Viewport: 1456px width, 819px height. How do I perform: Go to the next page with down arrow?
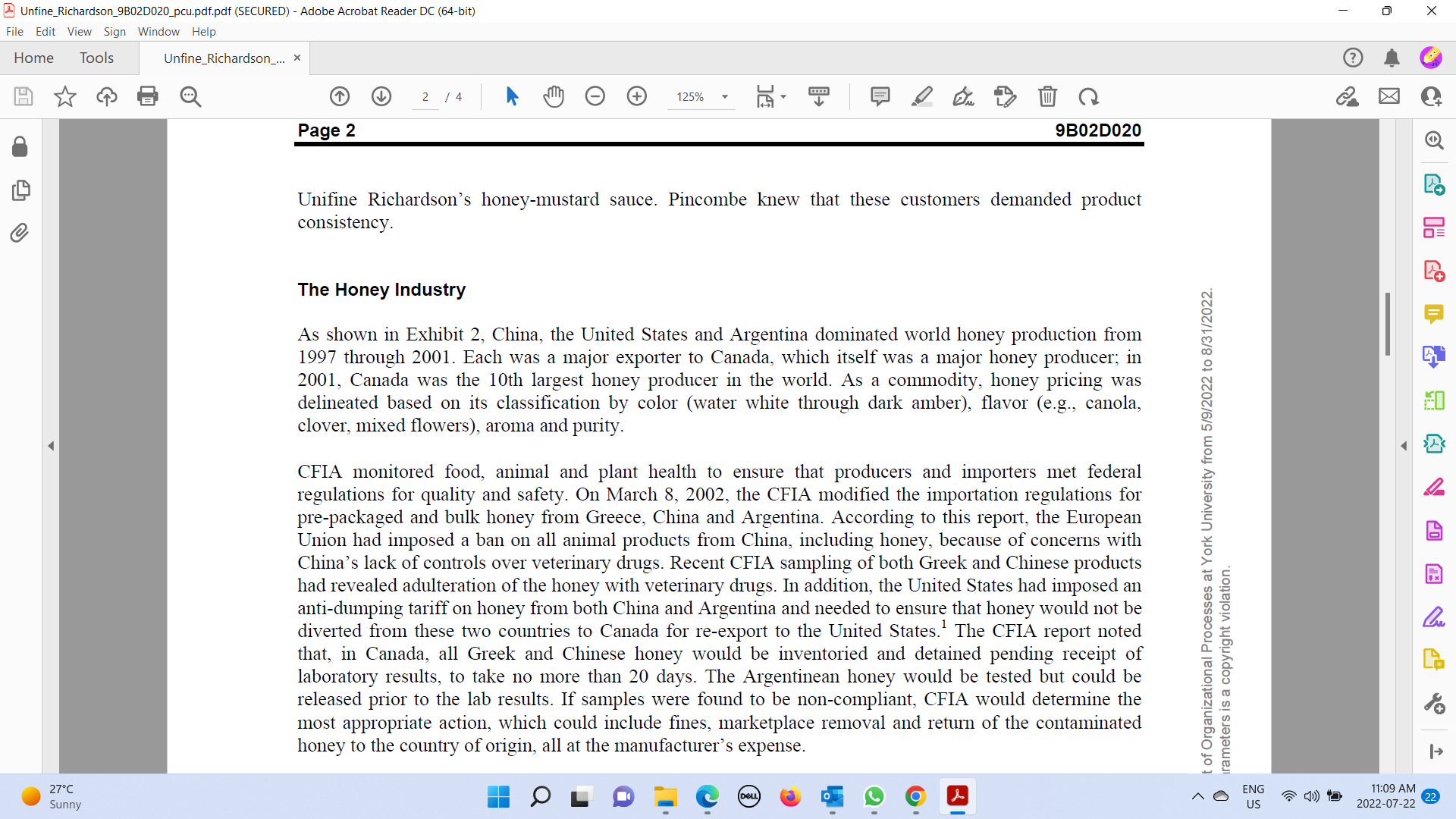click(x=381, y=96)
